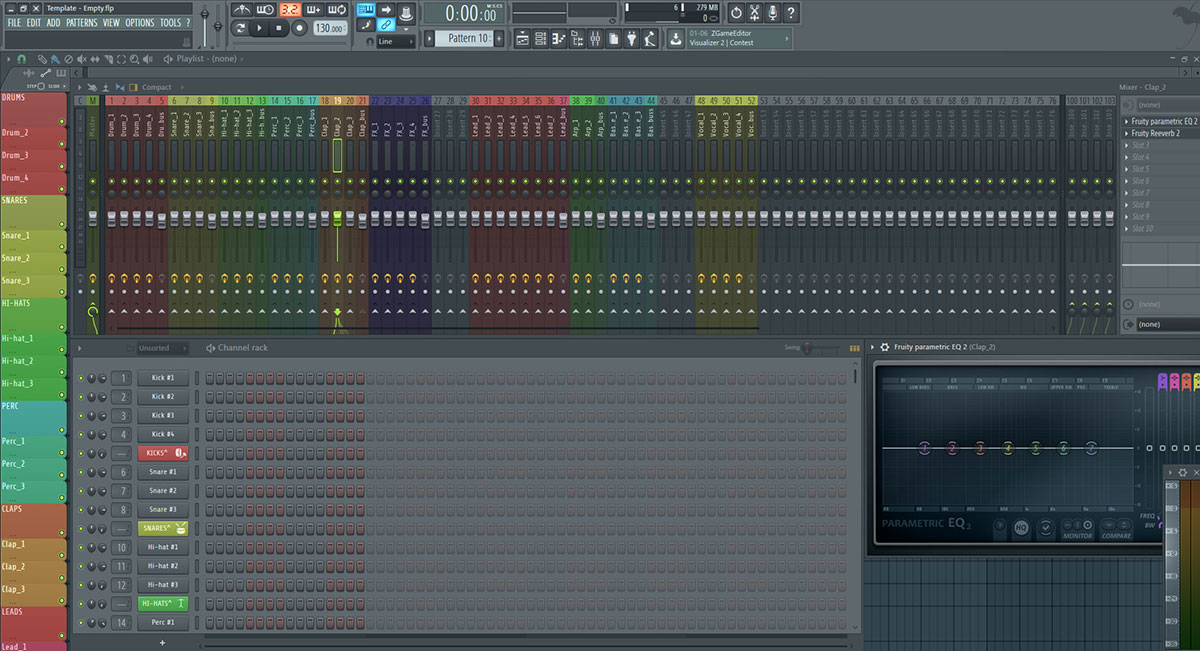Open the Plugin picker icon
The height and width of the screenshot is (651, 1200).
point(631,39)
